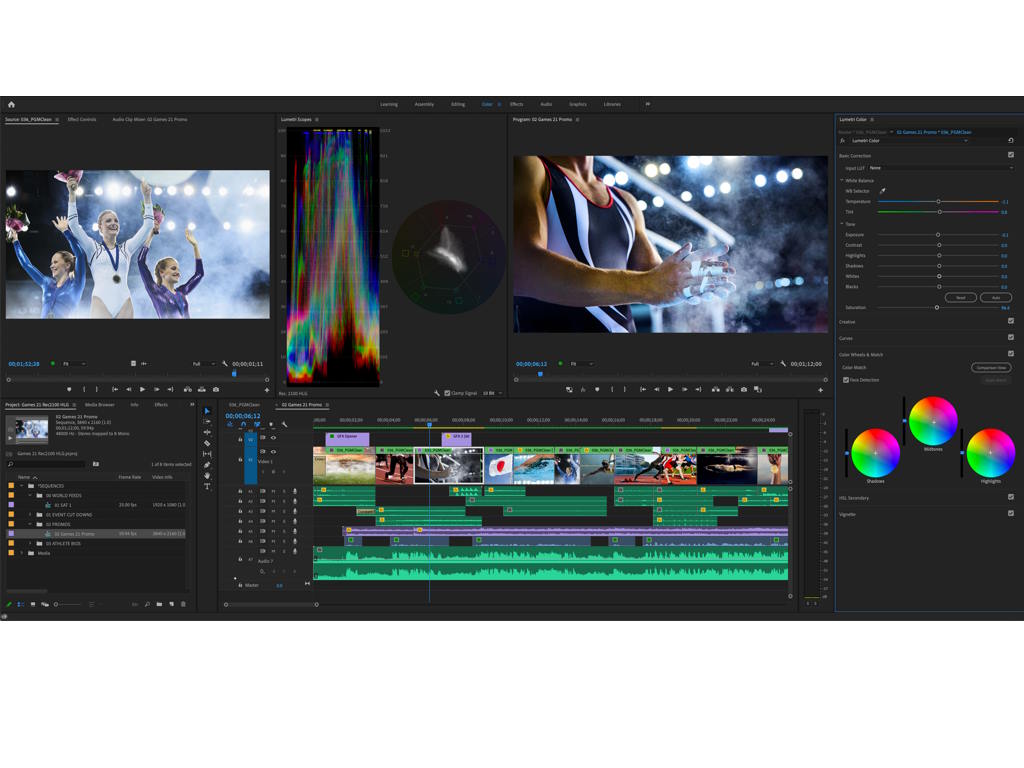Open Media Browser tab
Viewport: 1024px width, 768px height.
tap(100, 405)
